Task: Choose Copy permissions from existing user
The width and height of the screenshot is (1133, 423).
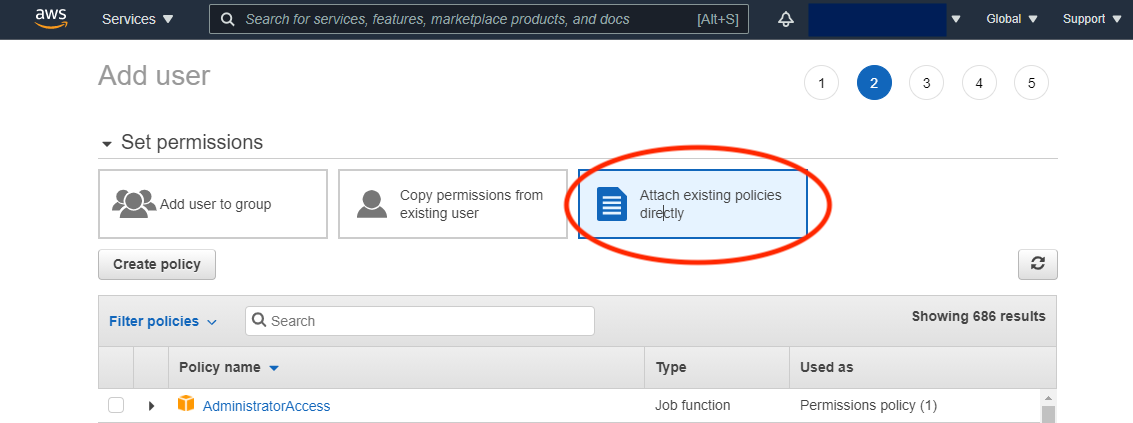Action: [453, 204]
